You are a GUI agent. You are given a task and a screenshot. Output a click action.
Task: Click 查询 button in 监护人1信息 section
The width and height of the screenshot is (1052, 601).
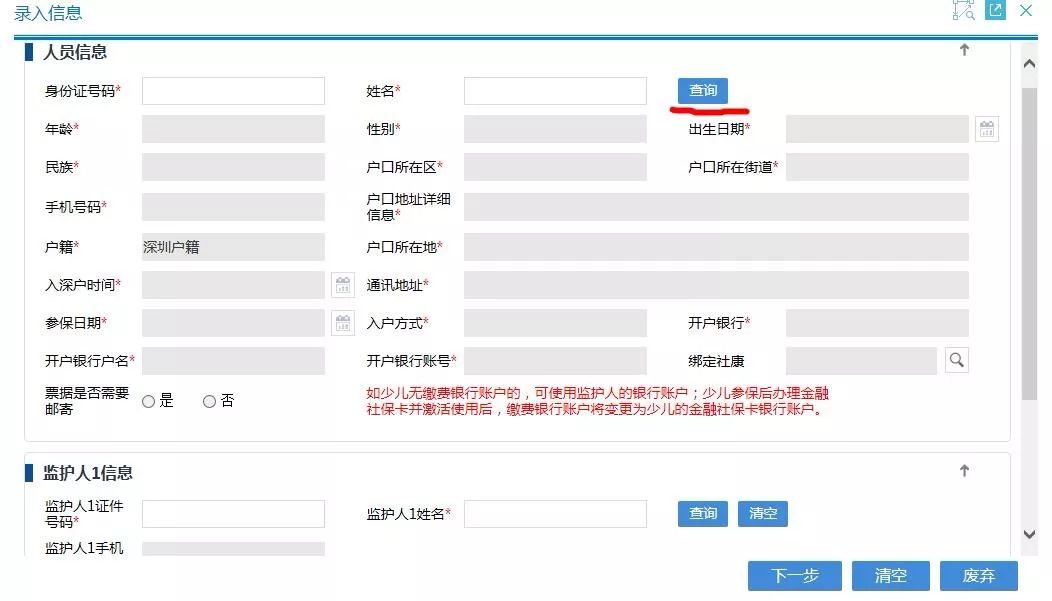point(702,514)
